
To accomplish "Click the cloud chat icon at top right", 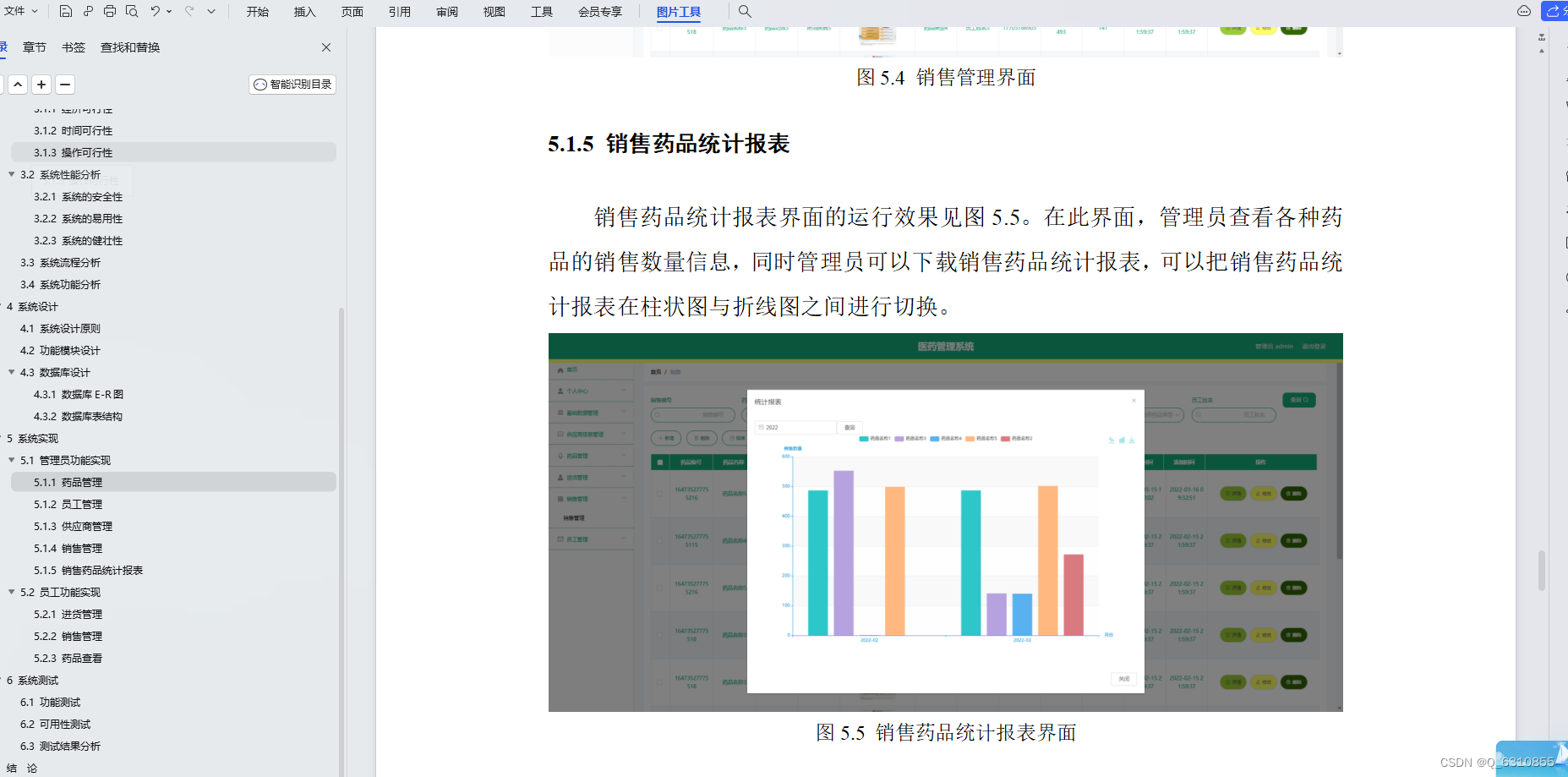I will (x=1524, y=11).
